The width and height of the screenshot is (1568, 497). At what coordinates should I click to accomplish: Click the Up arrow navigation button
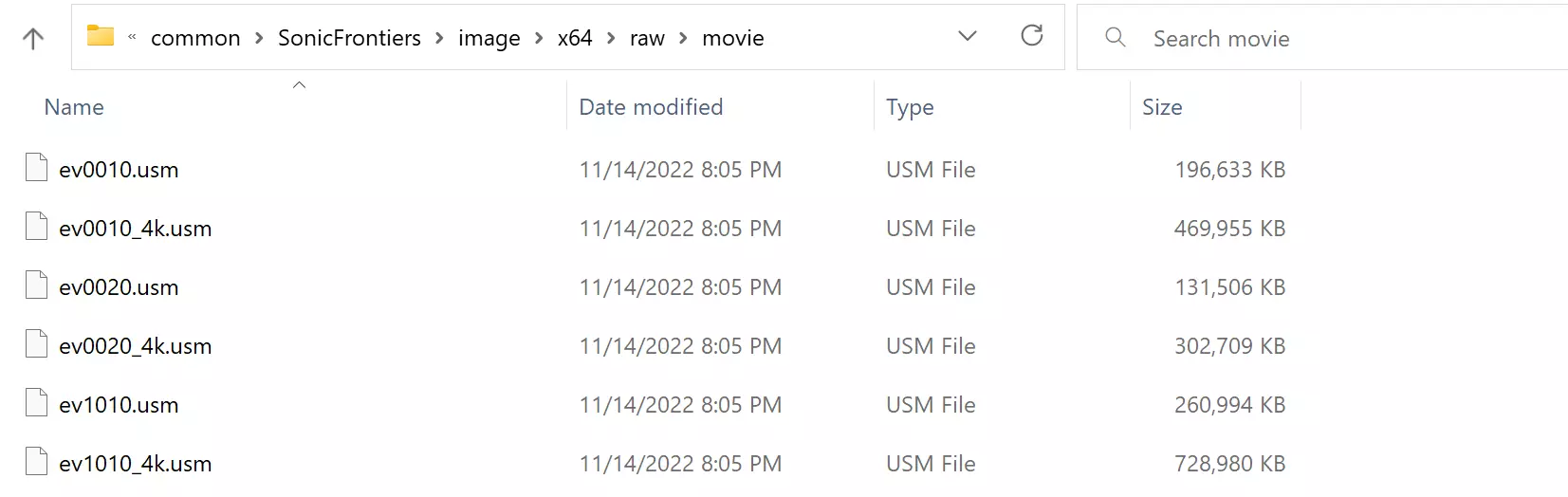point(33,39)
